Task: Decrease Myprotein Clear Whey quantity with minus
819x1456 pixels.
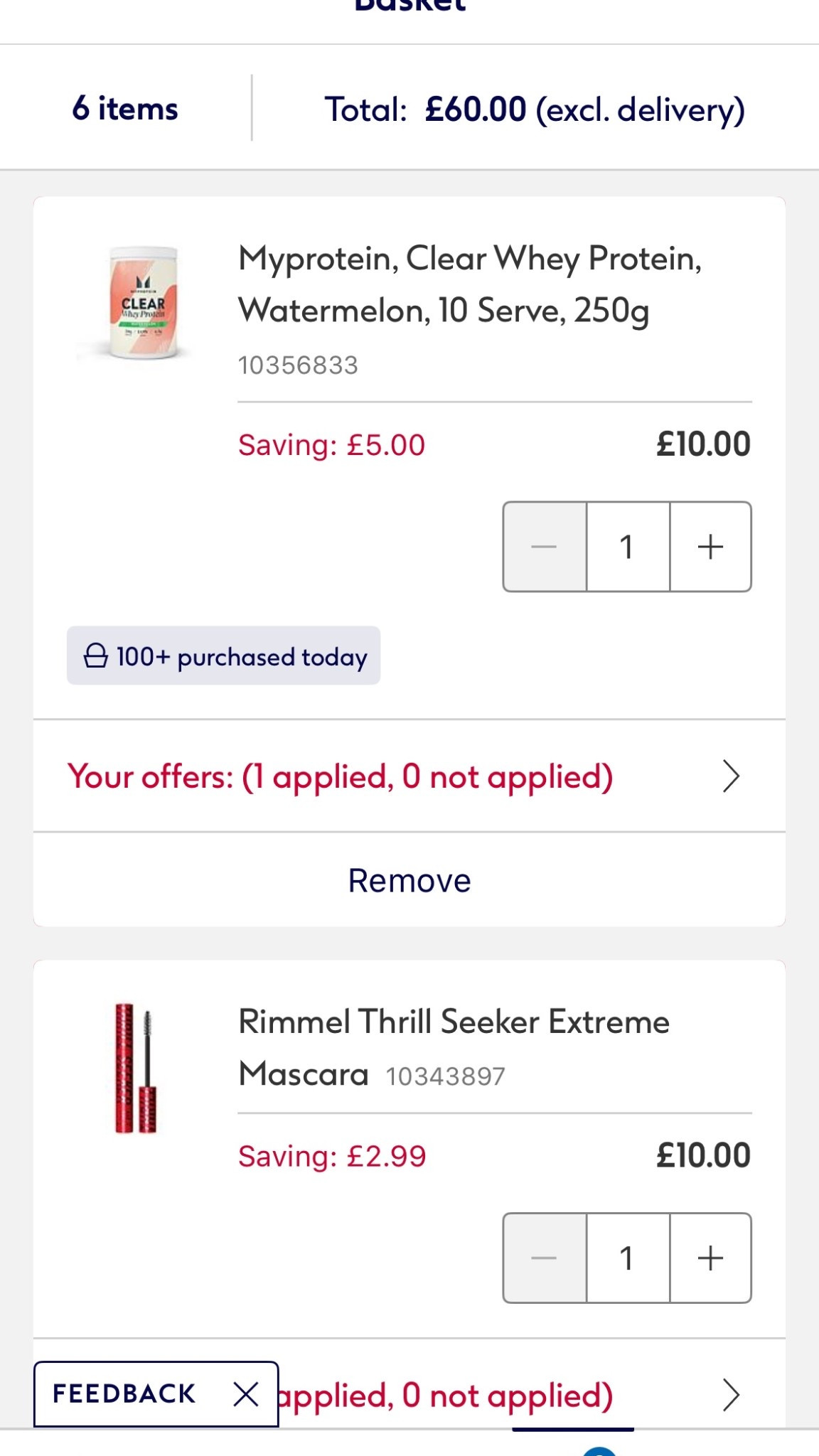Action: pos(545,547)
